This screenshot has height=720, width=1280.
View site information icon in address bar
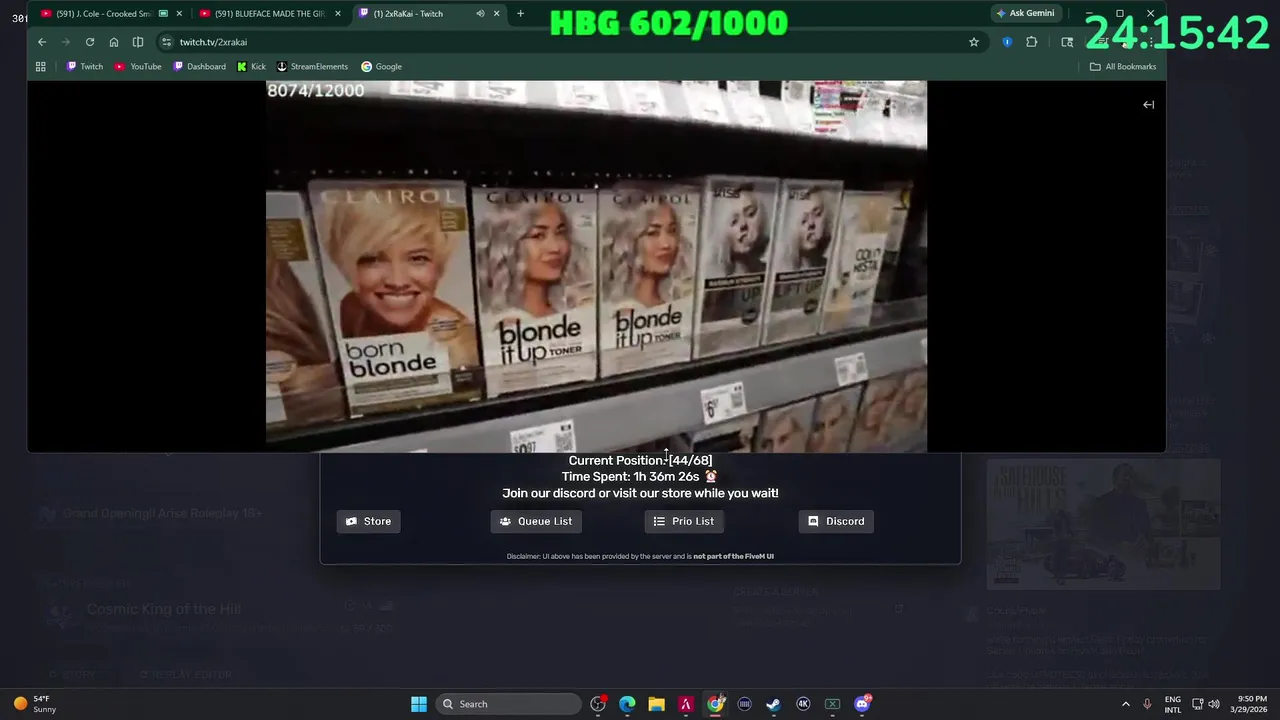click(167, 42)
